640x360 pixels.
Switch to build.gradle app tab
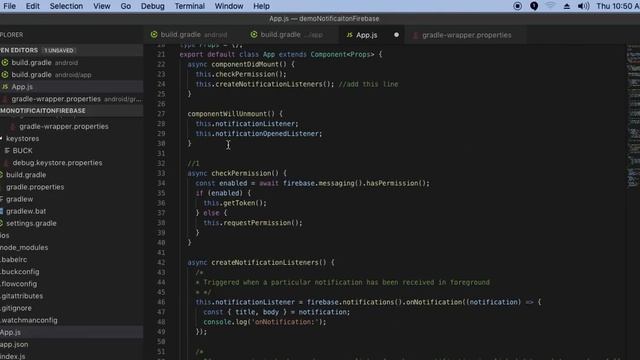(291, 35)
